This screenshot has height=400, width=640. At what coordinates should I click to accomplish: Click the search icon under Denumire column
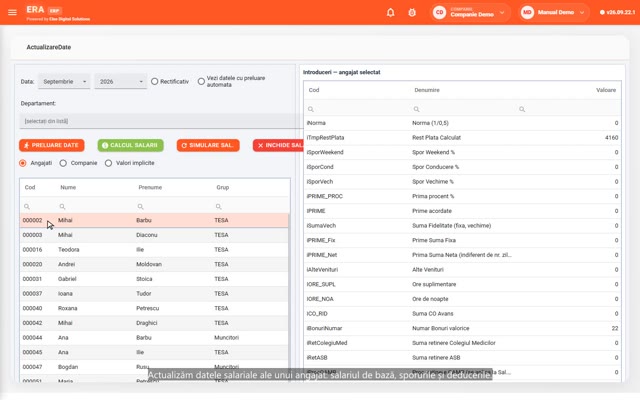[x=416, y=109]
